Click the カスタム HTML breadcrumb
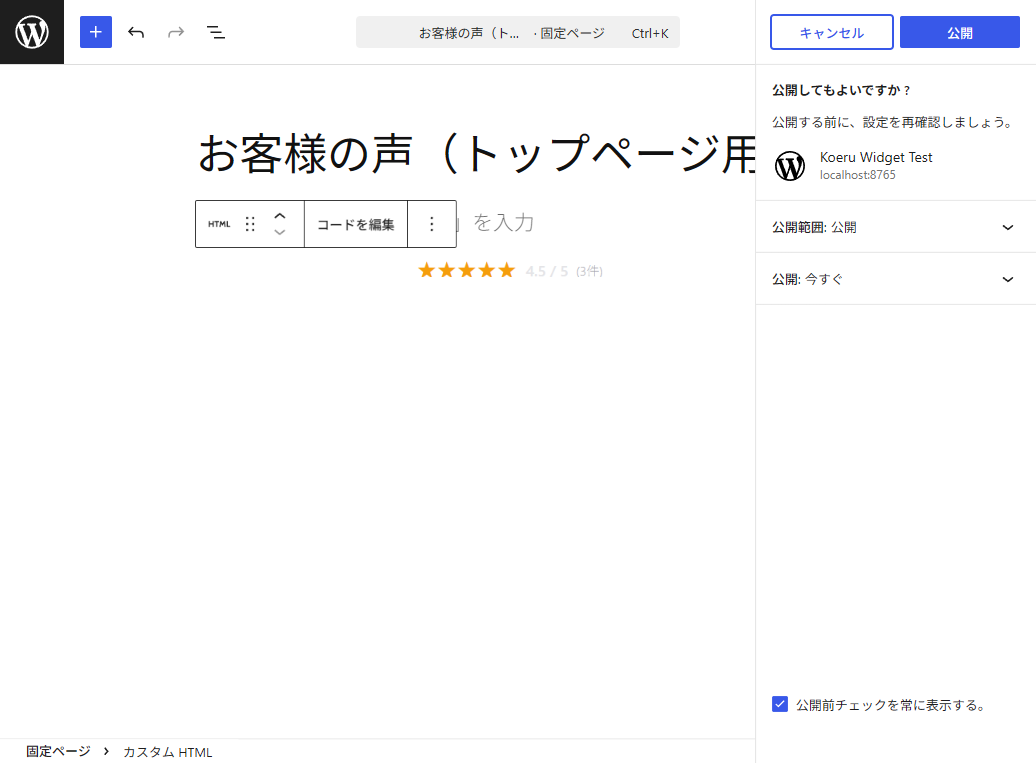The height and width of the screenshot is (763, 1036). (x=168, y=752)
